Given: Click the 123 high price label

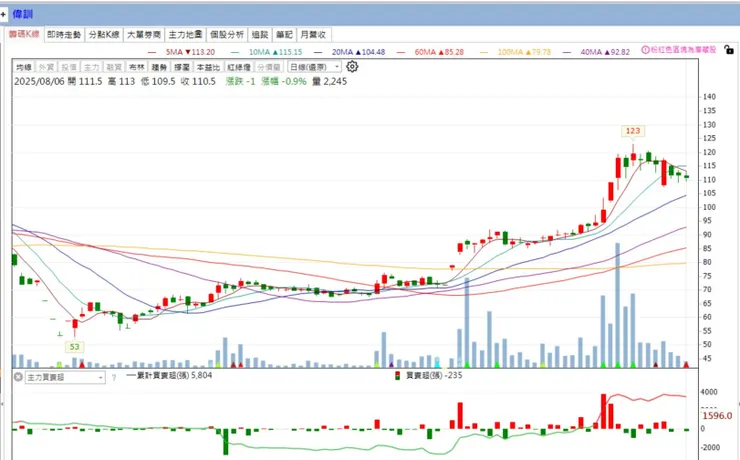Looking at the screenshot, I should point(633,131).
